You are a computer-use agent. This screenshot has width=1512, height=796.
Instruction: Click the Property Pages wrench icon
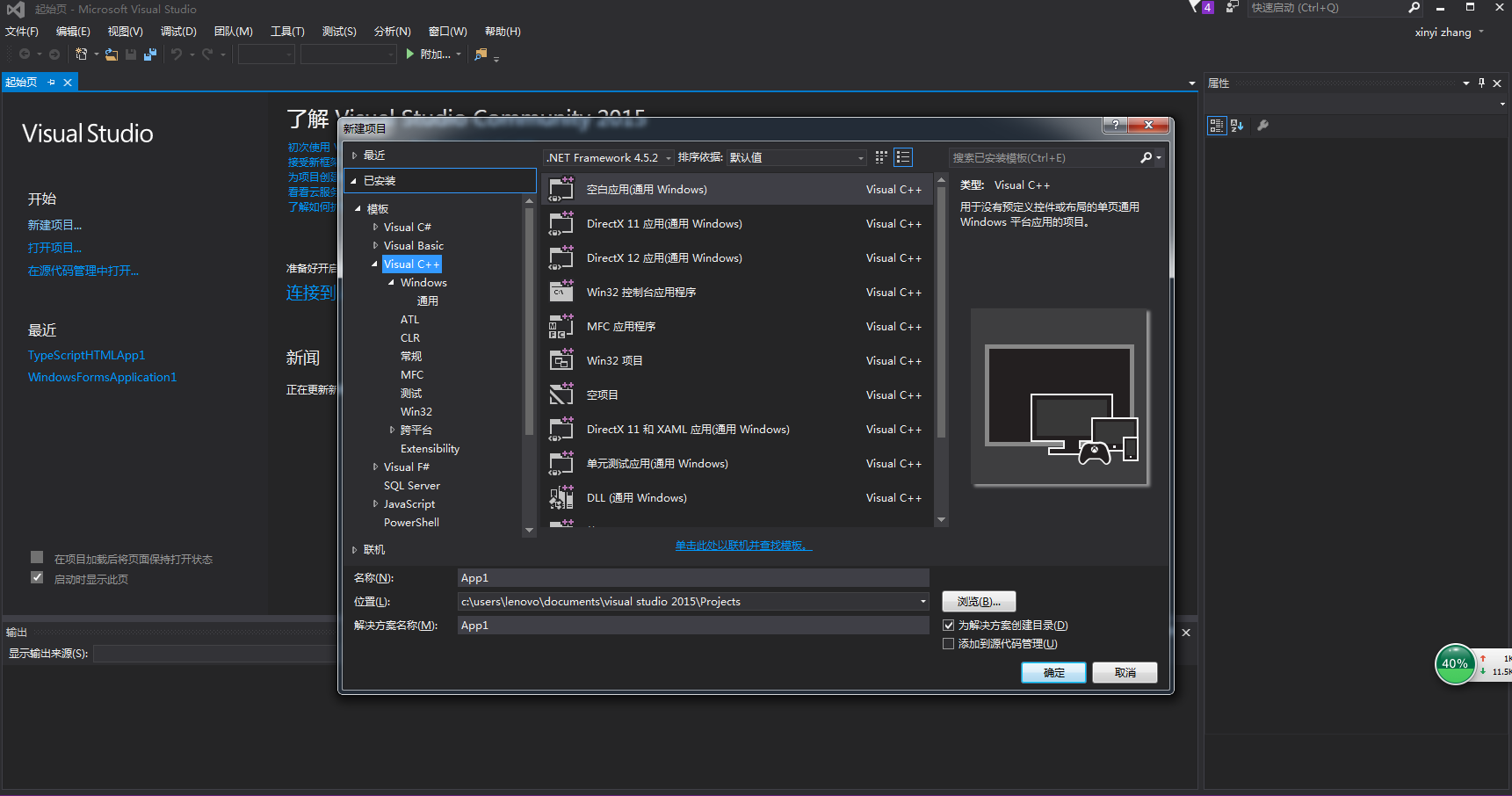point(1262,126)
